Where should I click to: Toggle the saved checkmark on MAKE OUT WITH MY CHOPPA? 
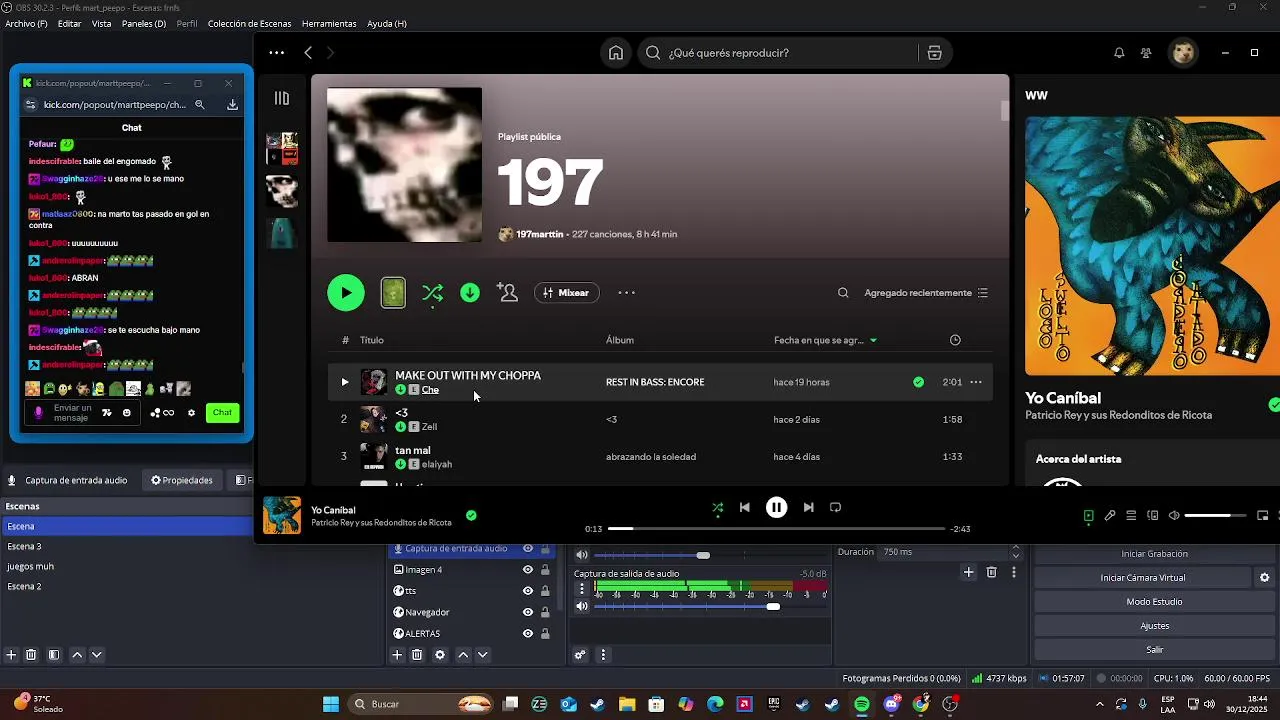tap(918, 382)
